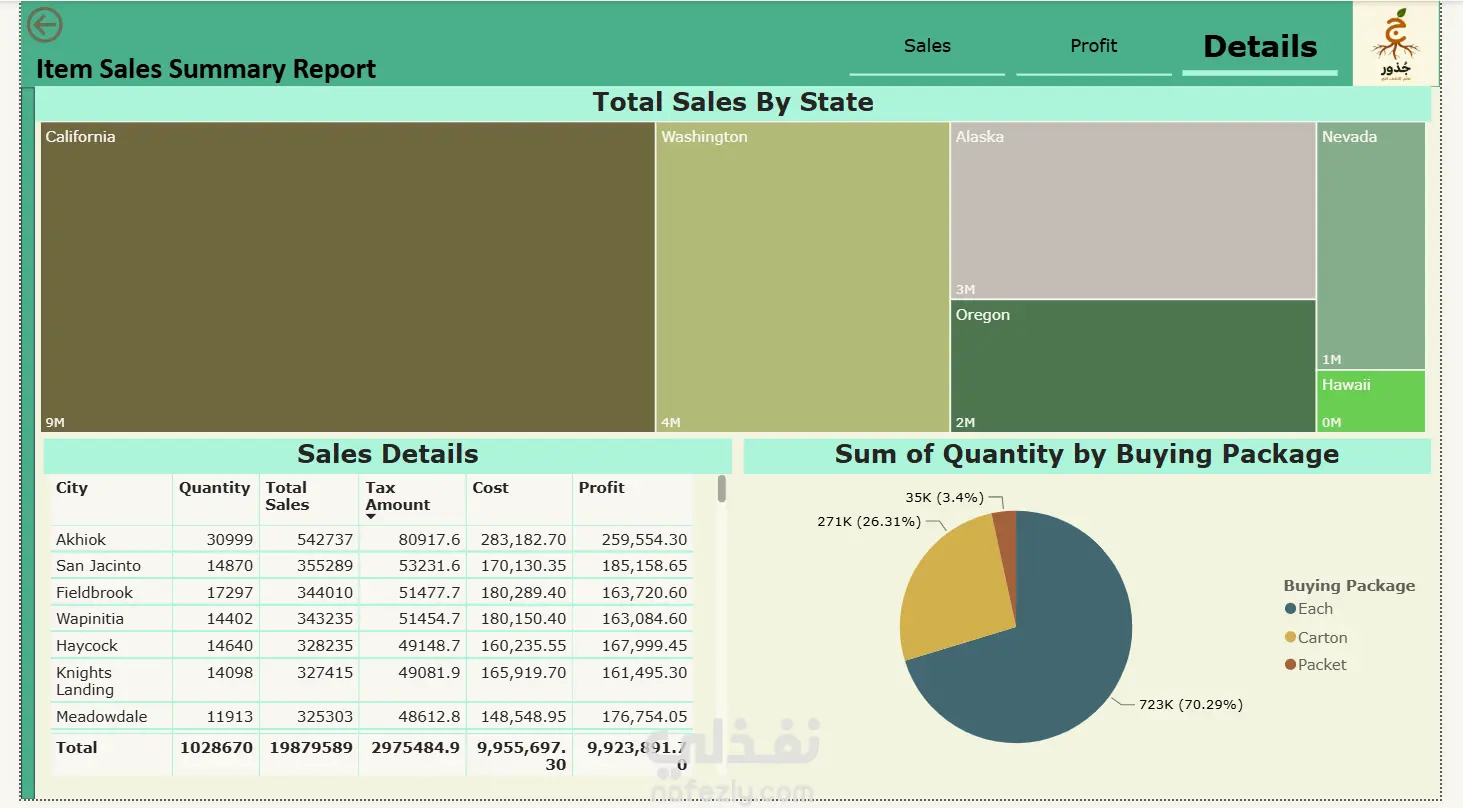Click the Item Sales Summary Report heading
The width and height of the screenshot is (1463, 808).
pyautogui.click(x=206, y=69)
